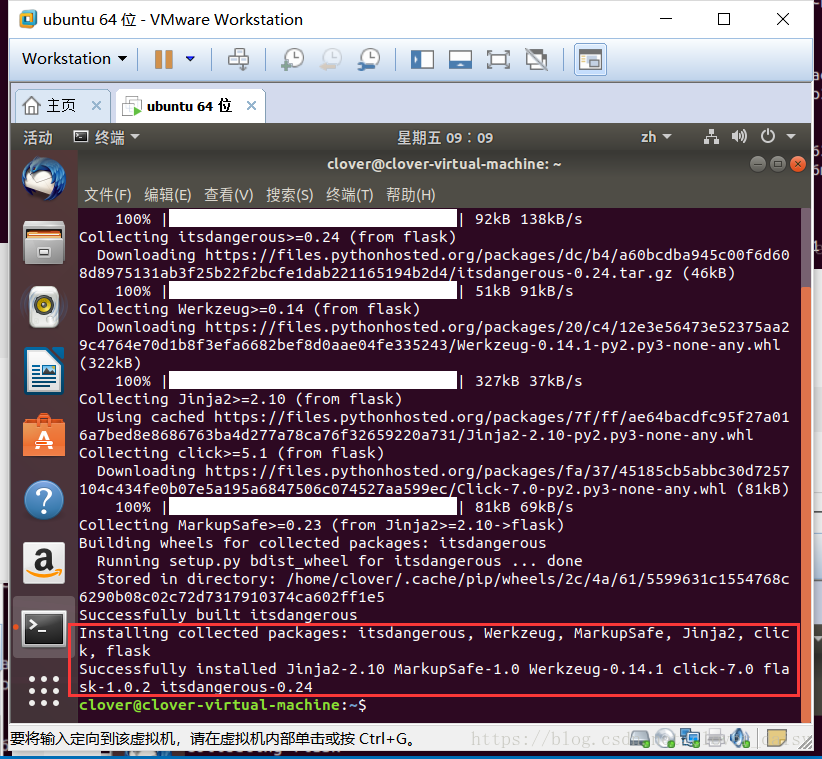Screen dimensions: 822x759
Task: Click the network status icon in Ubuntu panel
Action: tap(711, 137)
